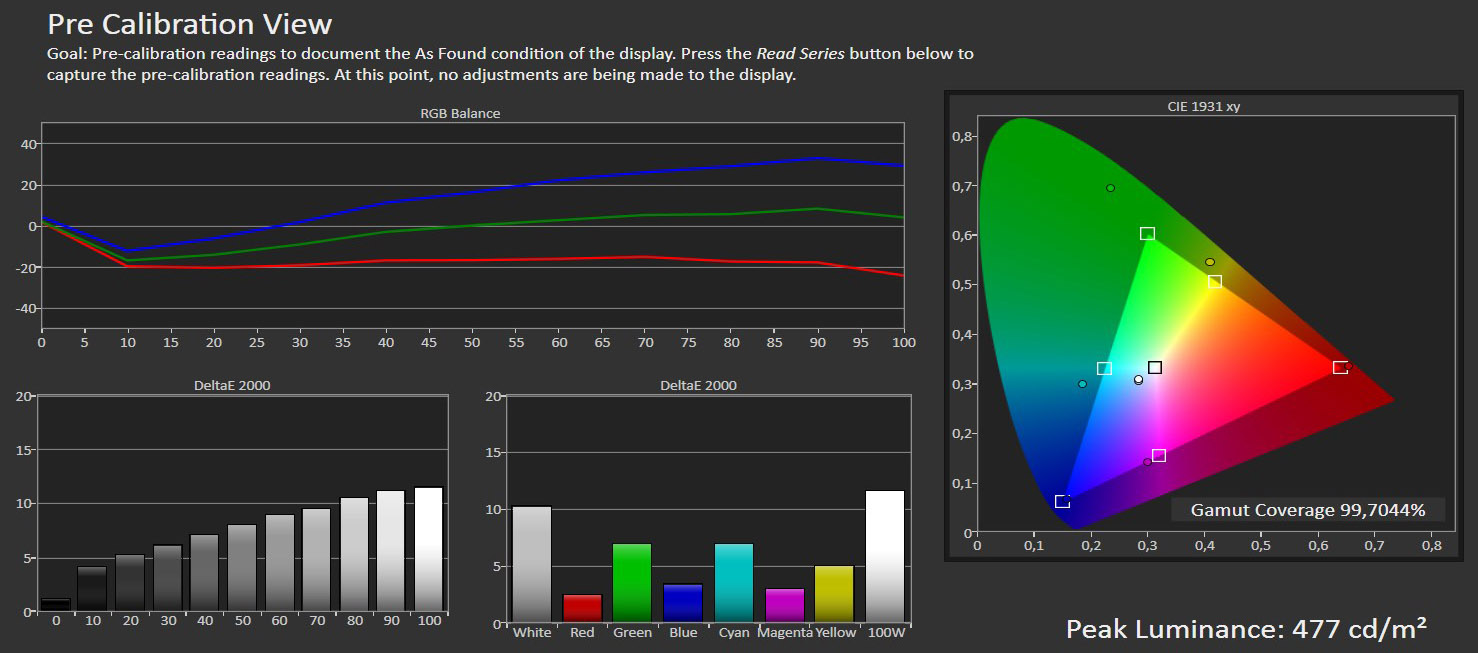Screen dimensions: 1478x653
Task: Select the Green bar in DeltaE 2000 chart
Action: click(x=632, y=583)
